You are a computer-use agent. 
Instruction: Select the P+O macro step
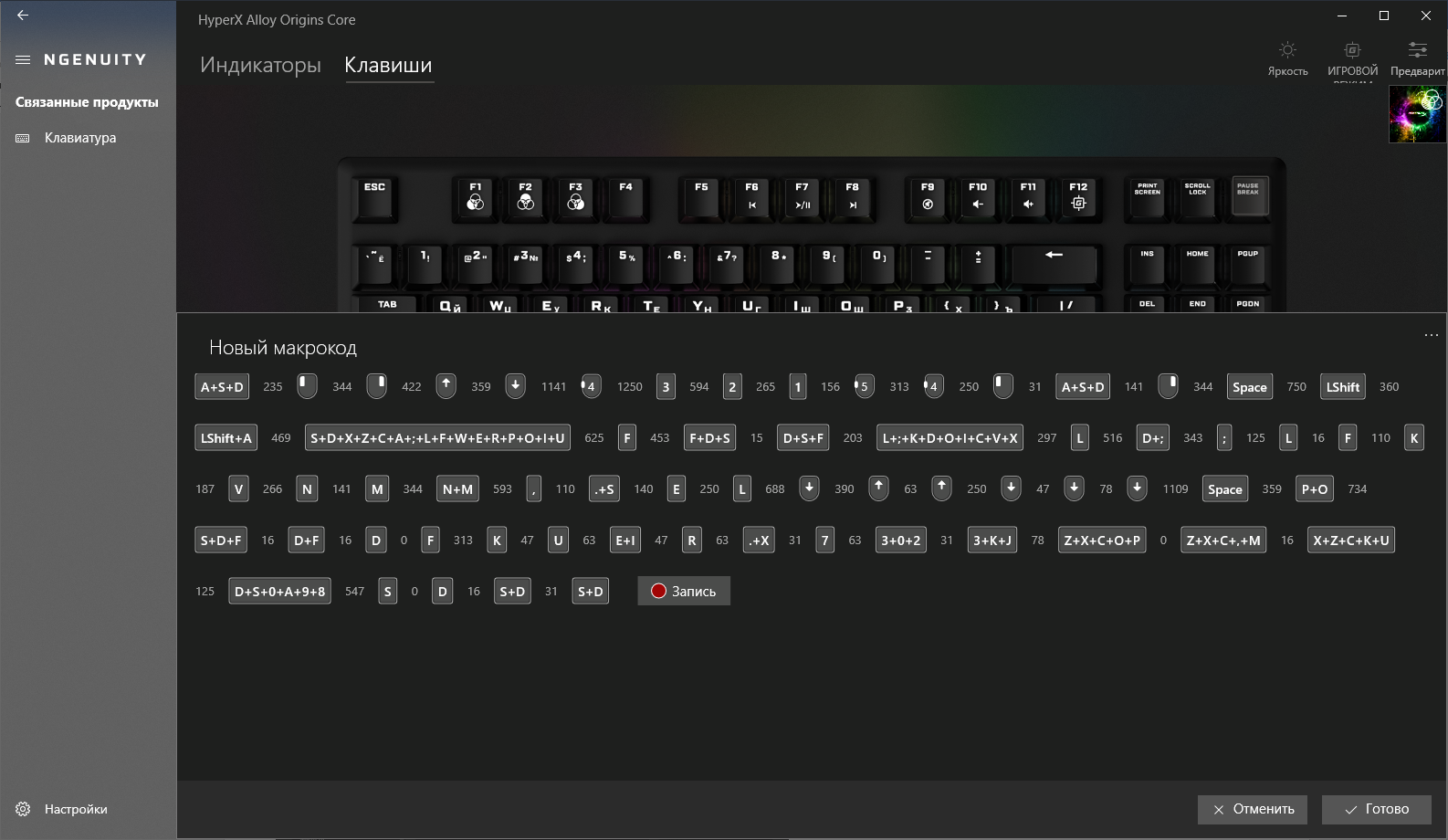pyautogui.click(x=1315, y=488)
